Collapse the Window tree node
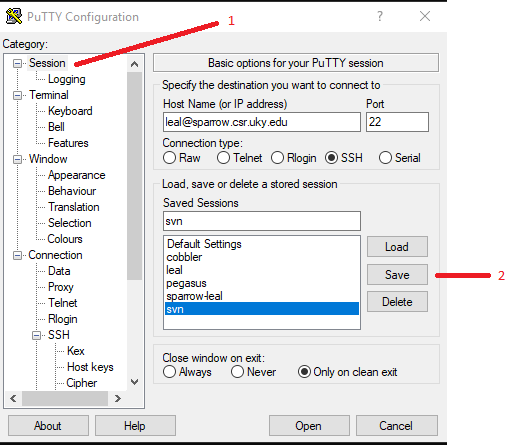The width and height of the screenshot is (512, 447). (17, 159)
